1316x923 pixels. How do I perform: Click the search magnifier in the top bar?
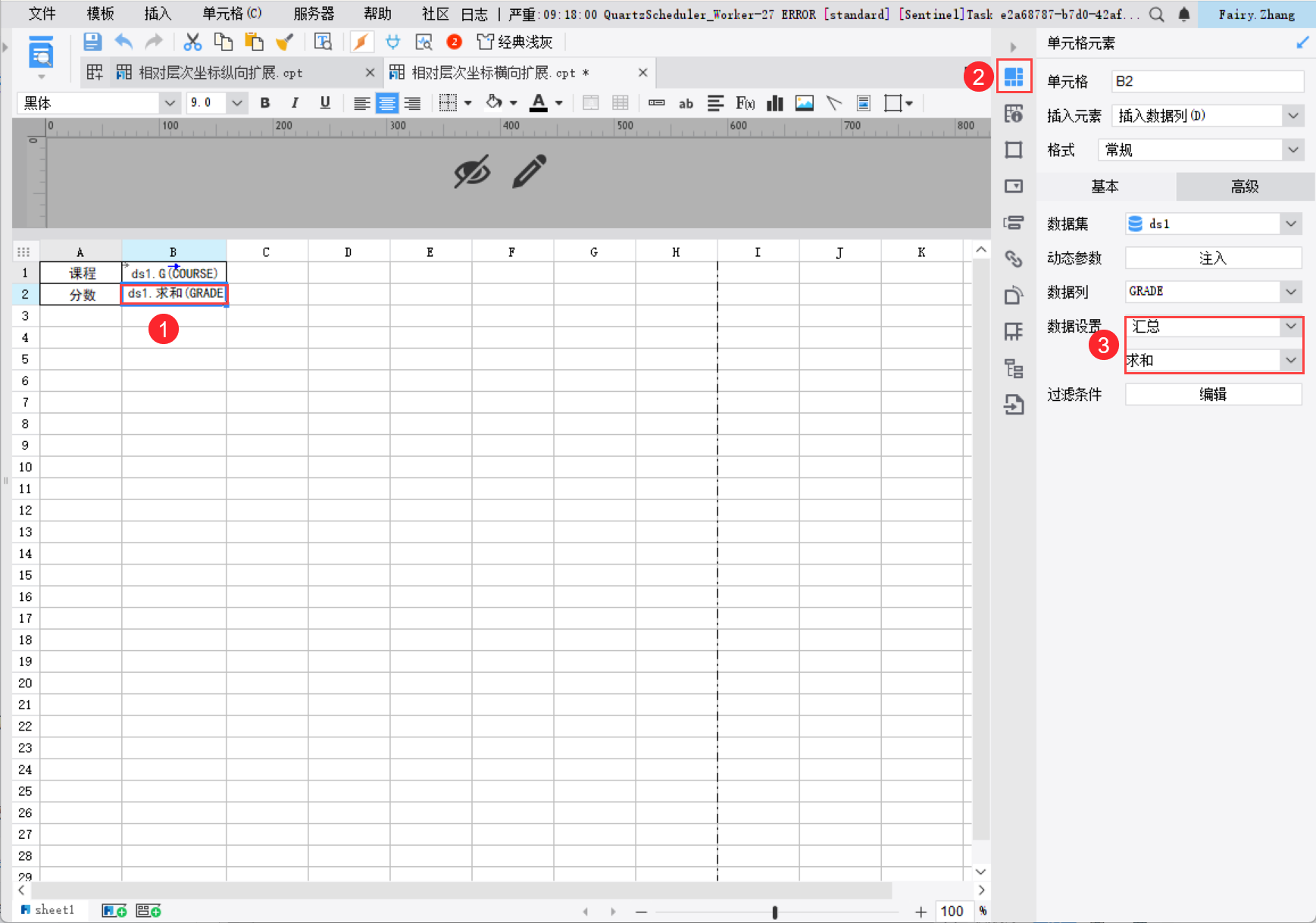(x=1156, y=14)
